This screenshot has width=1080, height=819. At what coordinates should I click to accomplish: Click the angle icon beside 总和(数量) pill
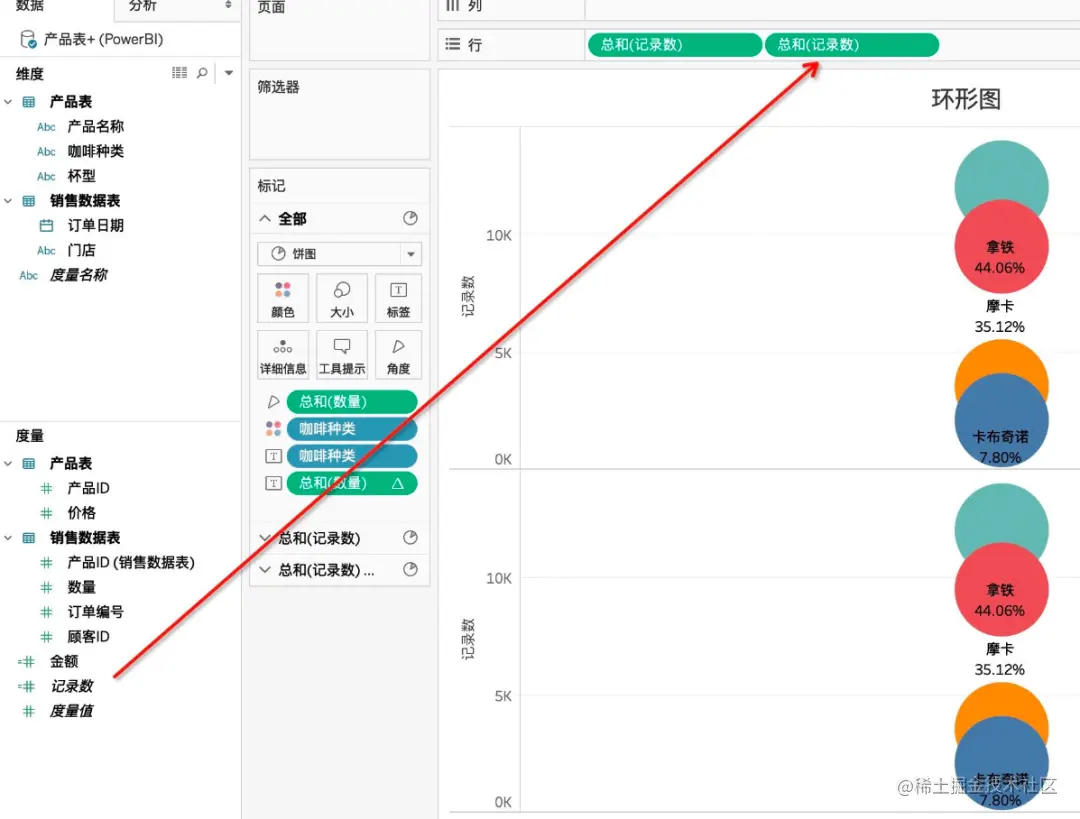point(273,402)
